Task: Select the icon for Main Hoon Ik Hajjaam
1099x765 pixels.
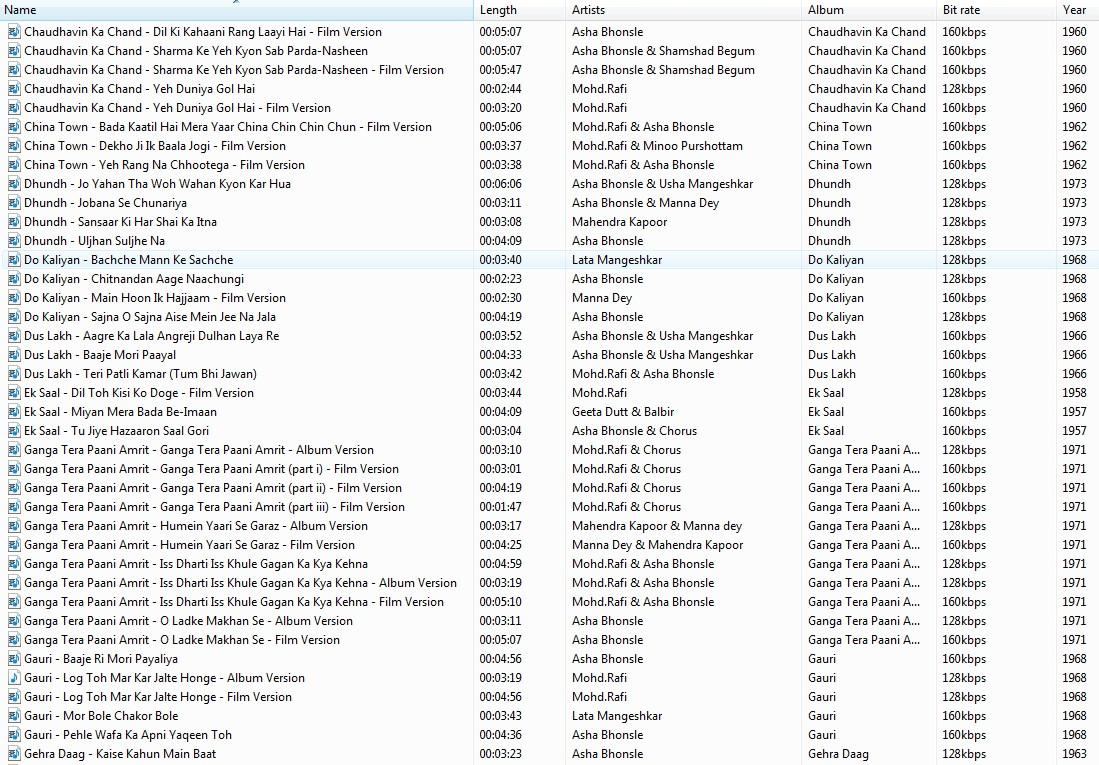Action: click(14, 297)
